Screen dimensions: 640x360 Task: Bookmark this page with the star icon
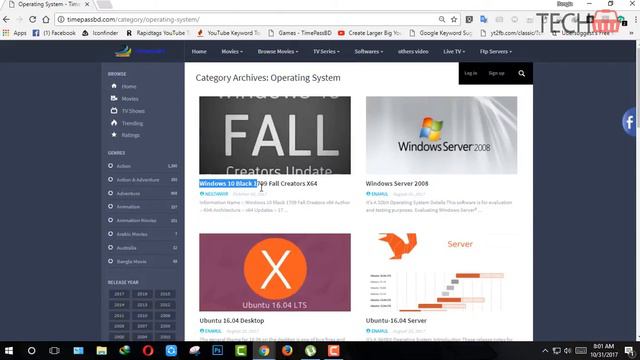tap(454, 19)
